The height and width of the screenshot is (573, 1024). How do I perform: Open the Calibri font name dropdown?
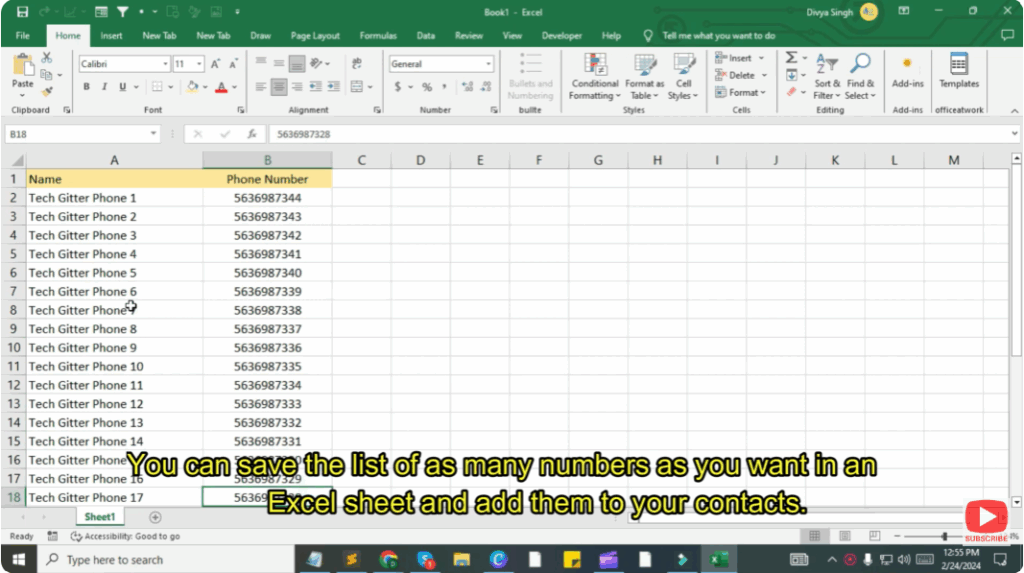coord(165,63)
